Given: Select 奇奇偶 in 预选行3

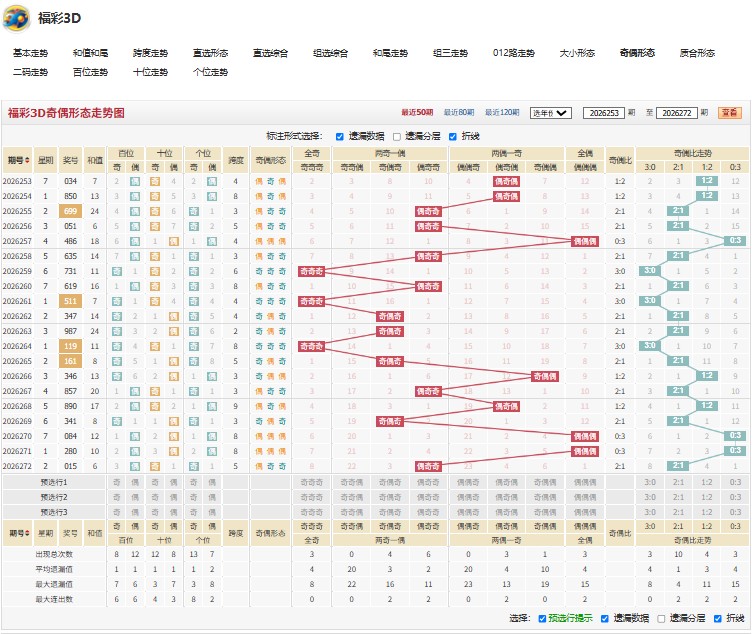Looking at the screenshot, I should pyautogui.click(x=352, y=512).
